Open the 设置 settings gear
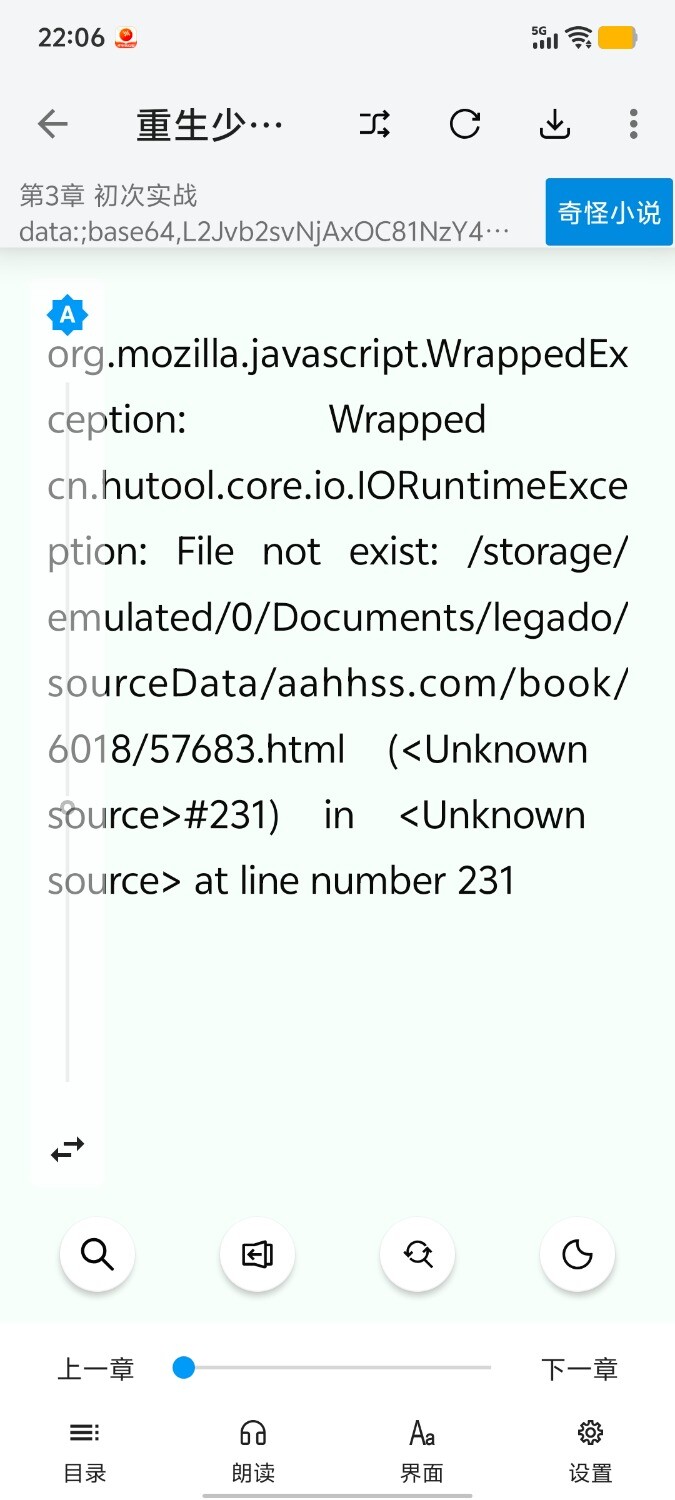Viewport: 675px width, 1500px height. [590, 1452]
